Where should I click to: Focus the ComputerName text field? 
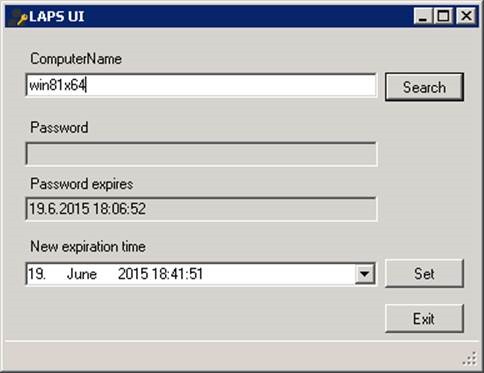tap(201, 85)
